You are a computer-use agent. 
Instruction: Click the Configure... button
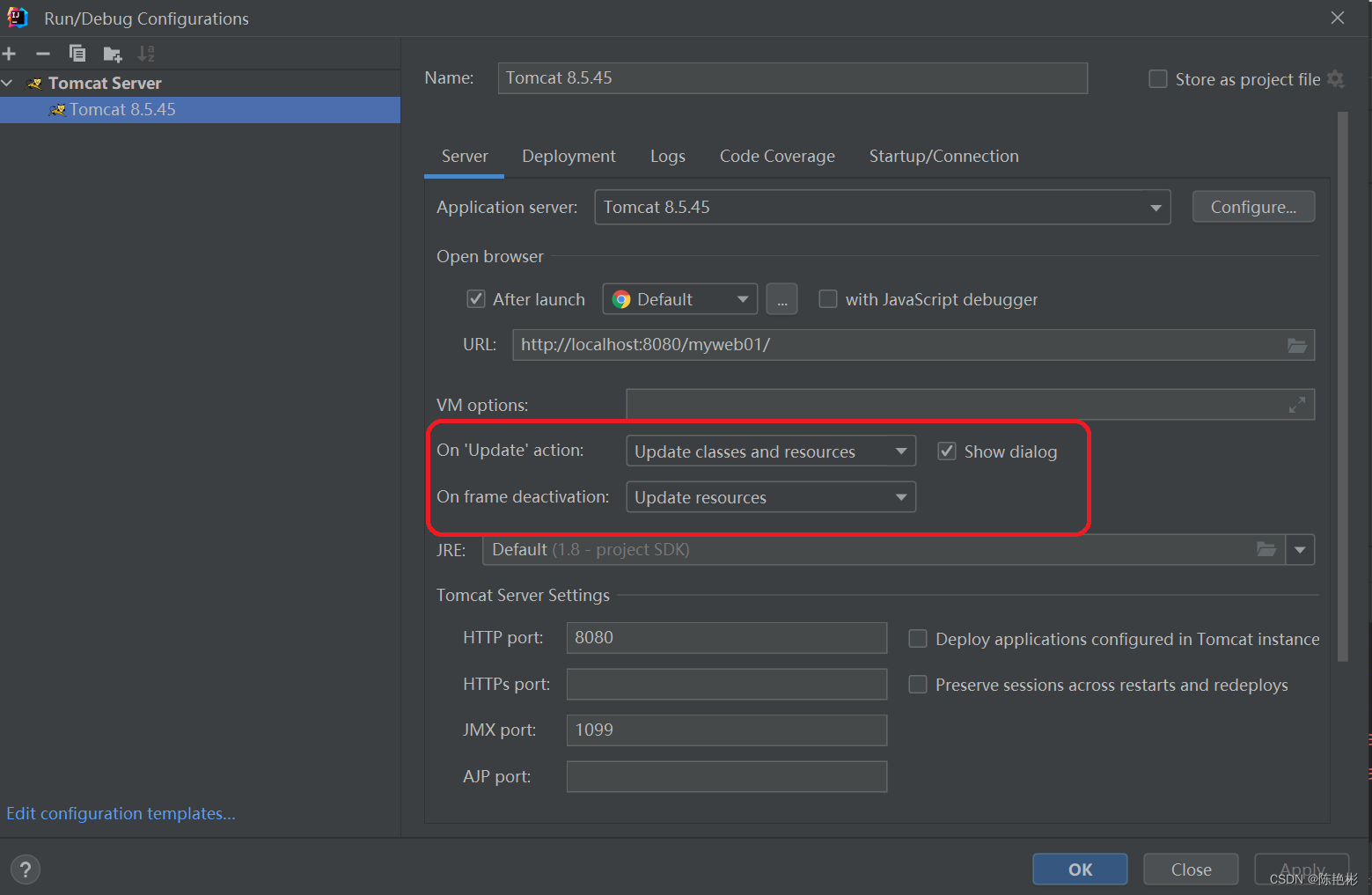tap(1254, 207)
